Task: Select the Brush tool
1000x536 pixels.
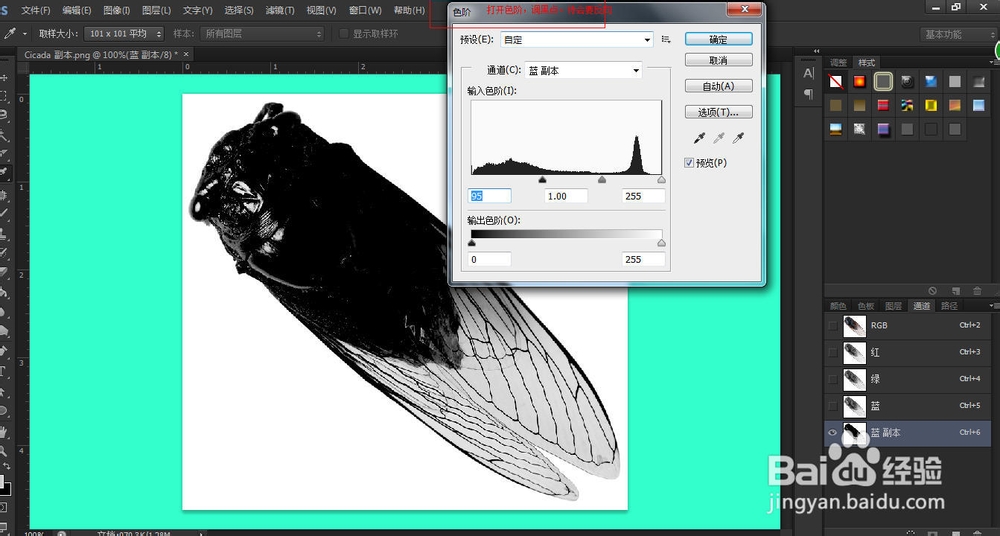Action: pos(3,213)
